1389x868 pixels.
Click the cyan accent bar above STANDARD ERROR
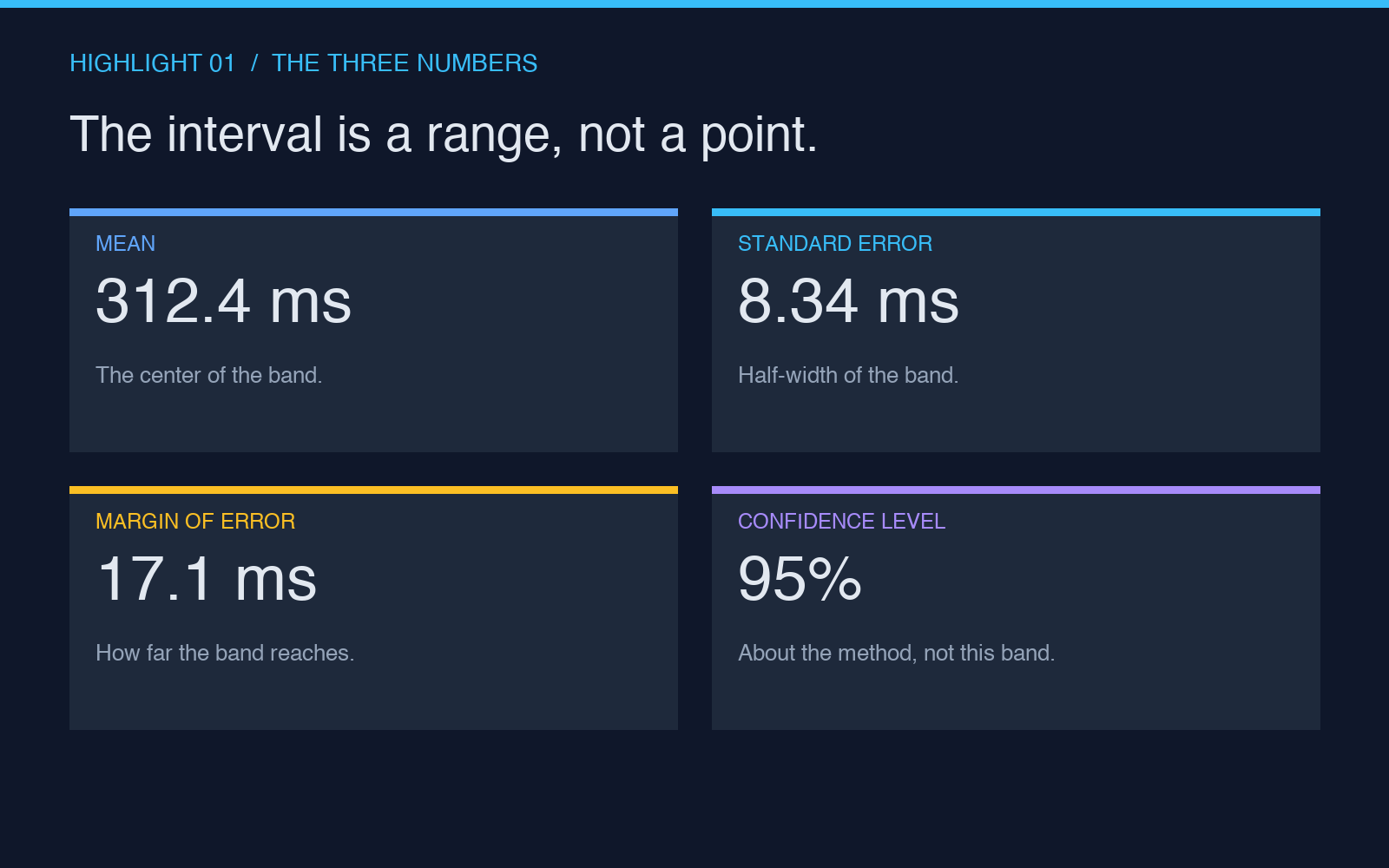point(1016,212)
